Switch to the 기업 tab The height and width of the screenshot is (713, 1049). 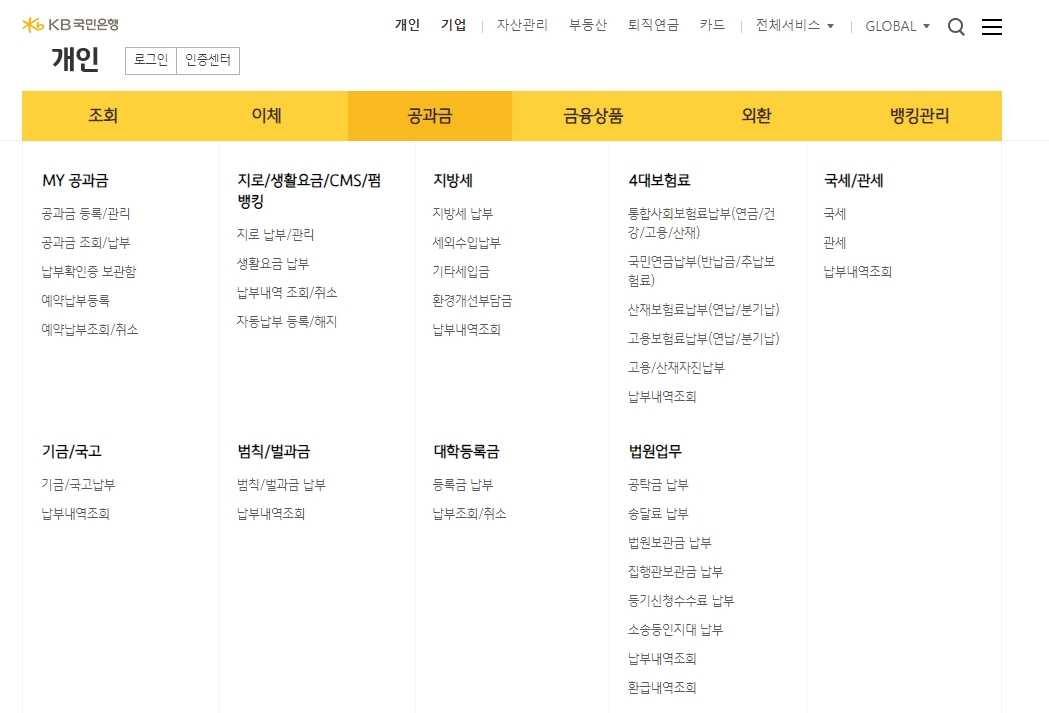tap(452, 27)
